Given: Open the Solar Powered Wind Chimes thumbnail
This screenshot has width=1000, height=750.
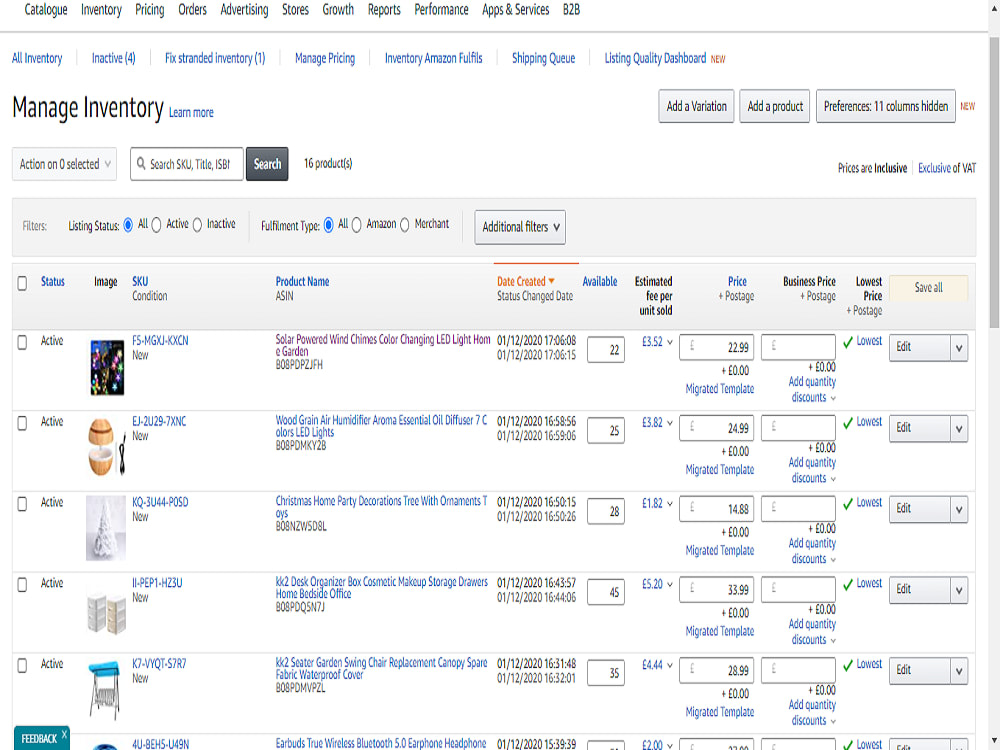Looking at the screenshot, I should (x=107, y=367).
